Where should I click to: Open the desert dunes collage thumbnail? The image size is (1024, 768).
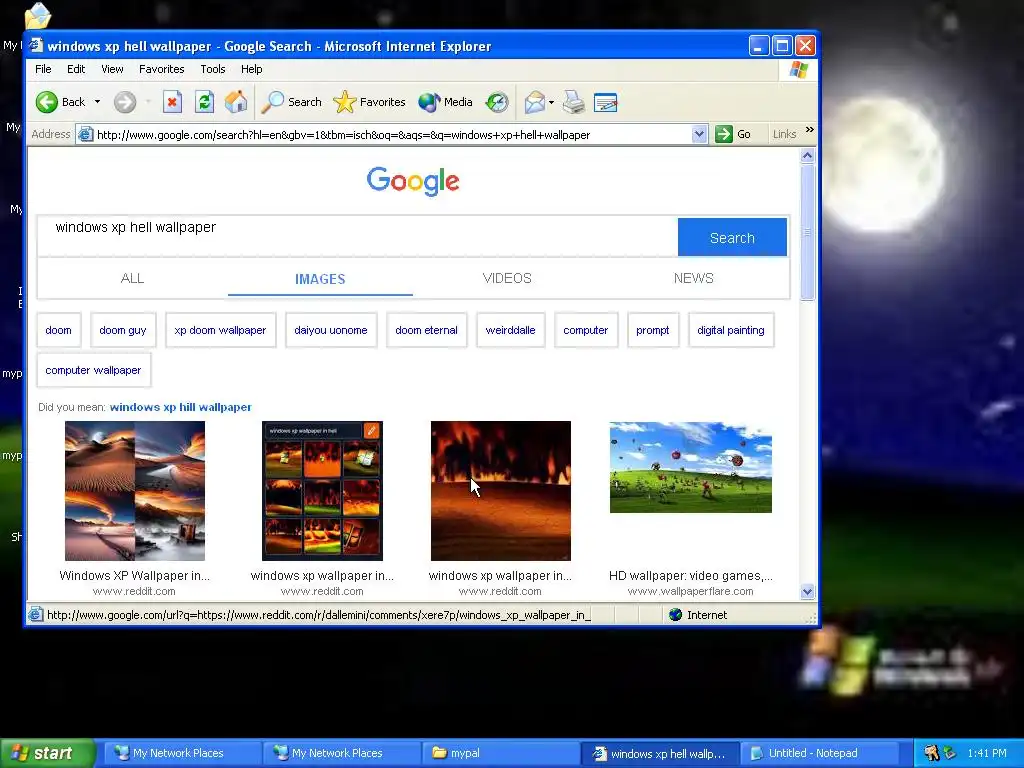pyautogui.click(x=135, y=490)
